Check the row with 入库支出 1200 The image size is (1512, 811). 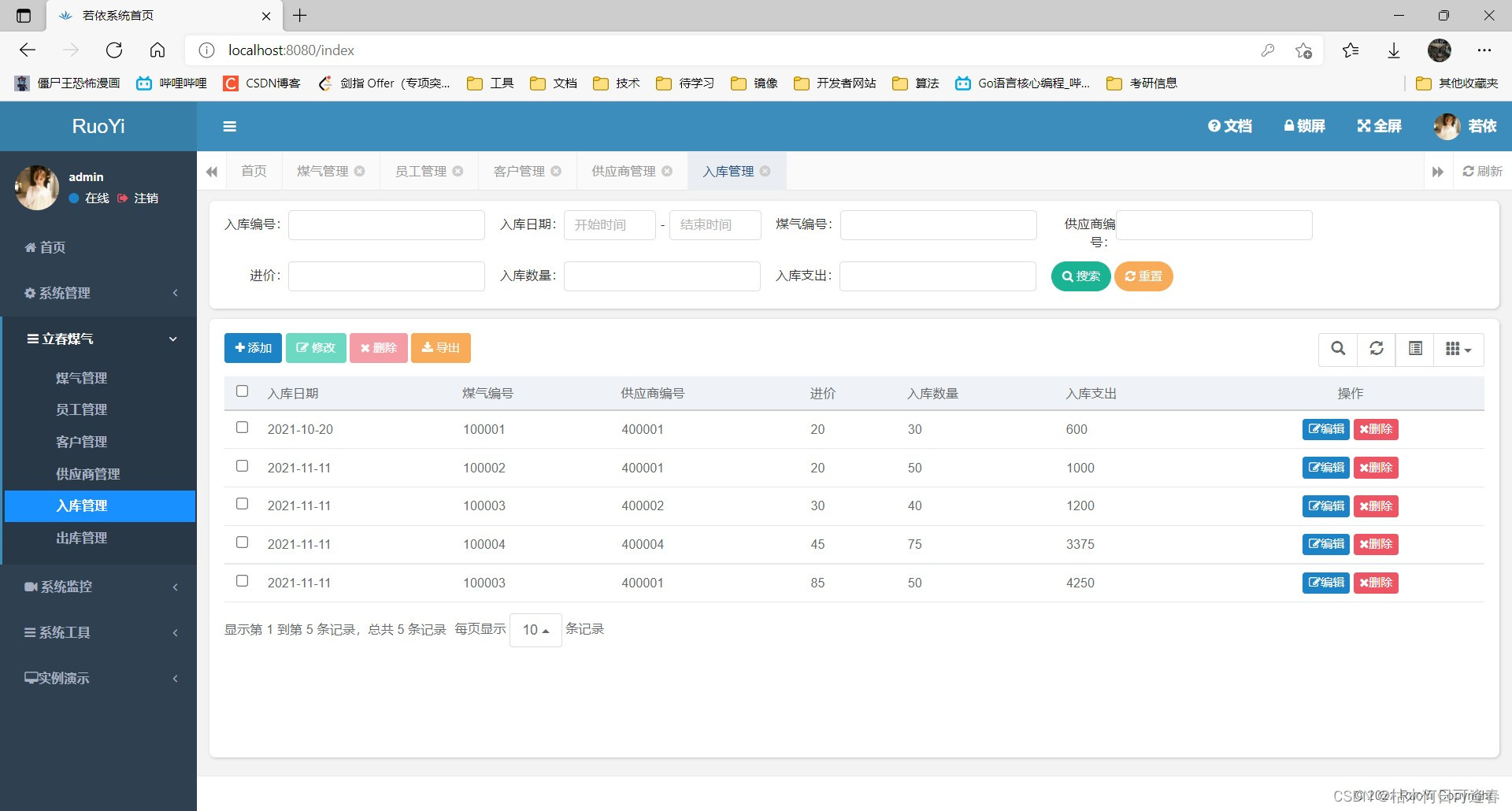coord(242,504)
